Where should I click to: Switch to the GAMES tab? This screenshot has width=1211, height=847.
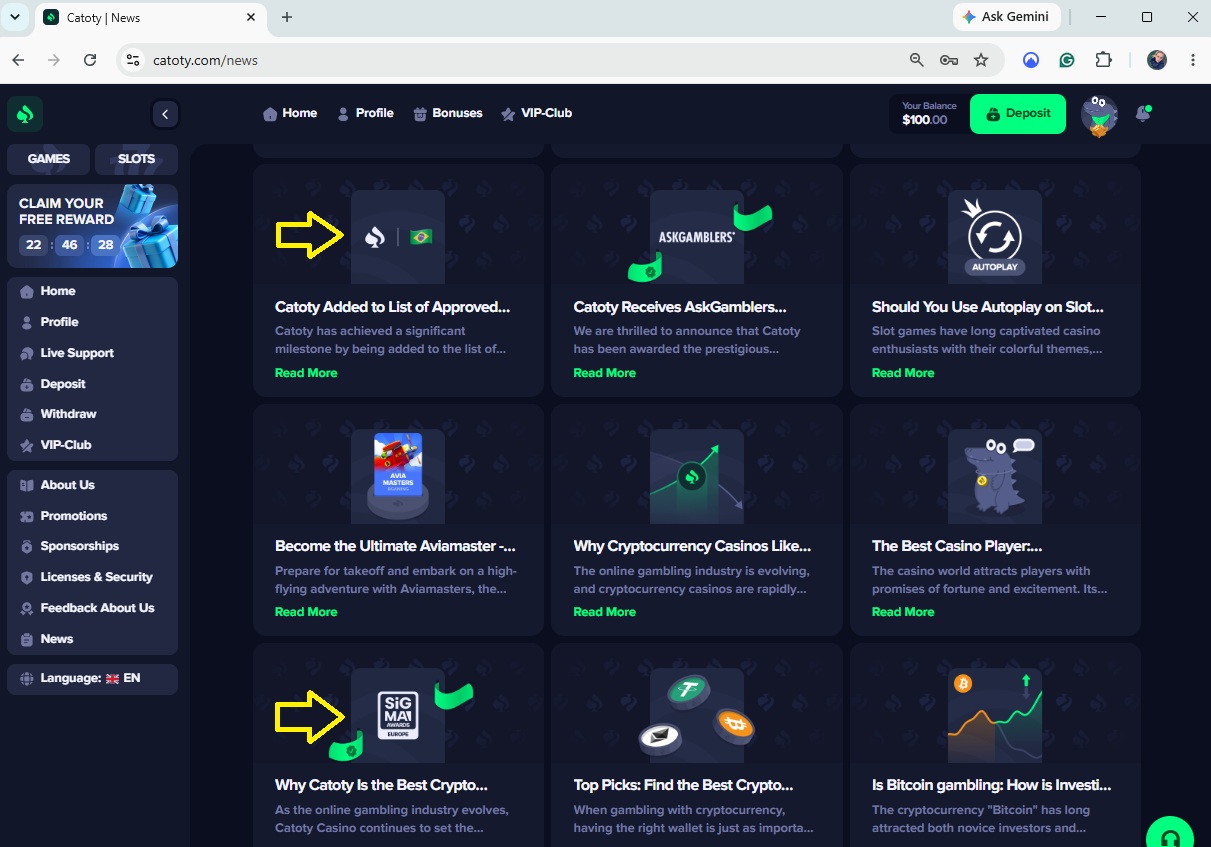tap(49, 159)
